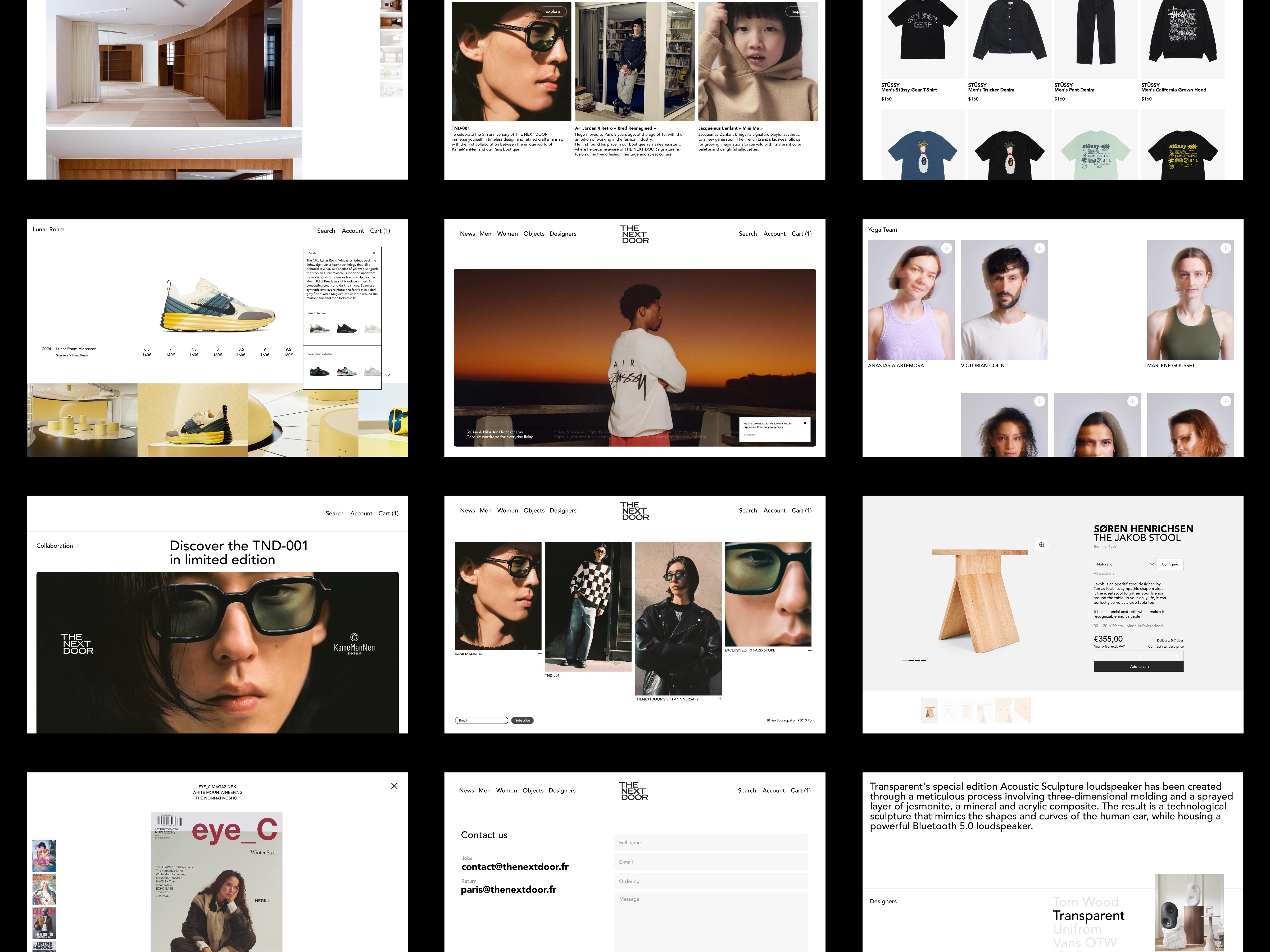This screenshot has width=1270, height=952.
Task: Click the Full name field in contact form
Action: [x=711, y=843]
